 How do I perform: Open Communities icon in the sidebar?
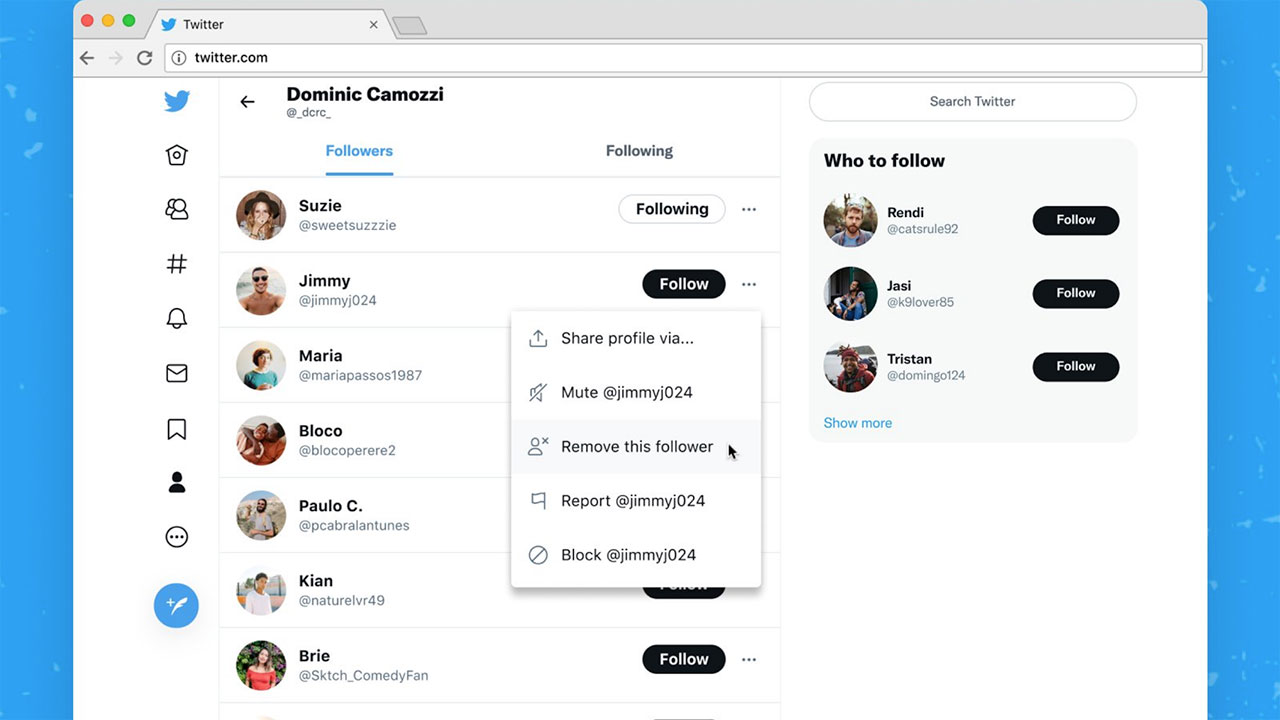pyautogui.click(x=177, y=209)
